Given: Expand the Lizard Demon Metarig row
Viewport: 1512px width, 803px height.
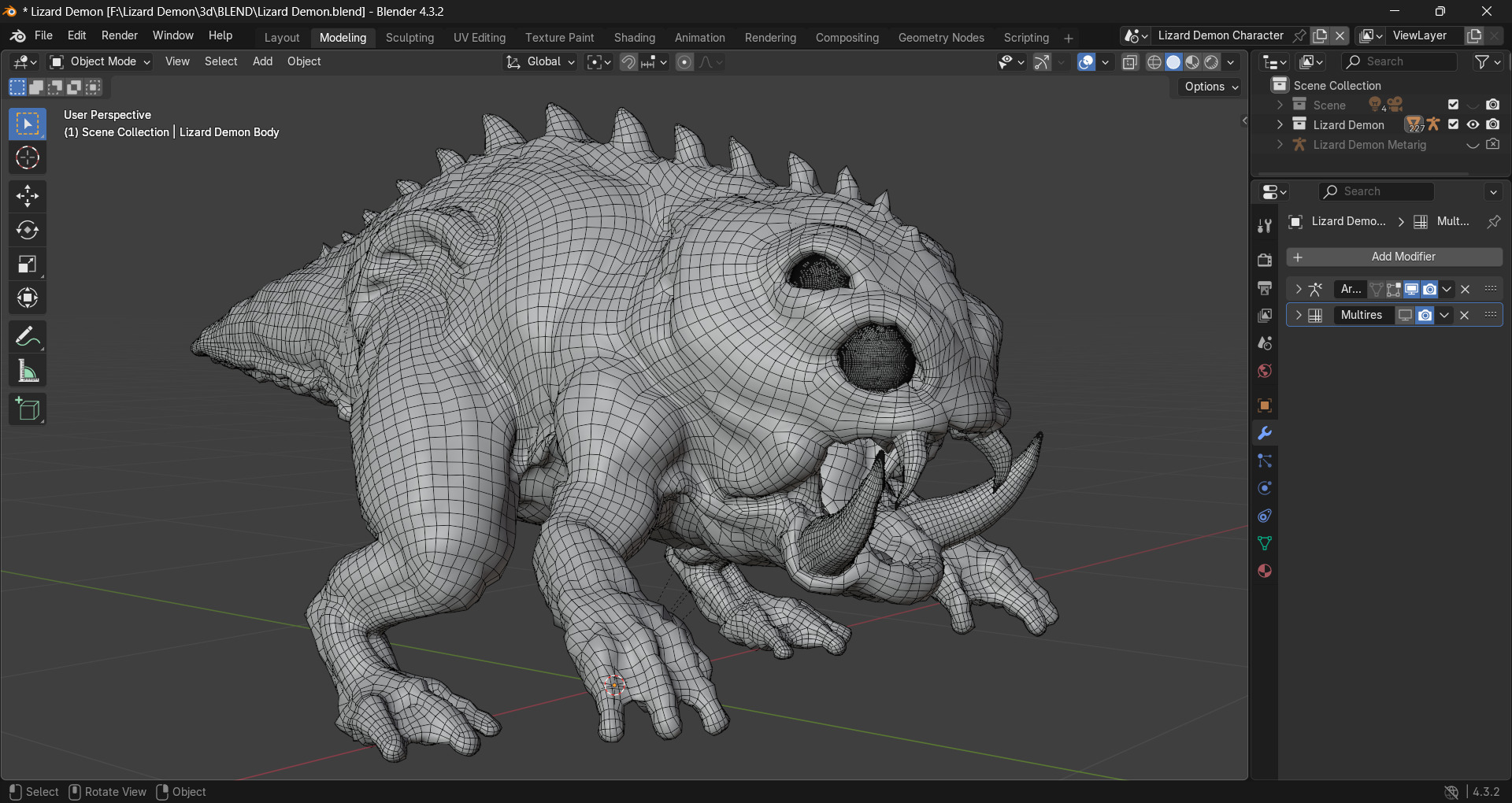Looking at the screenshot, I should click(1280, 145).
